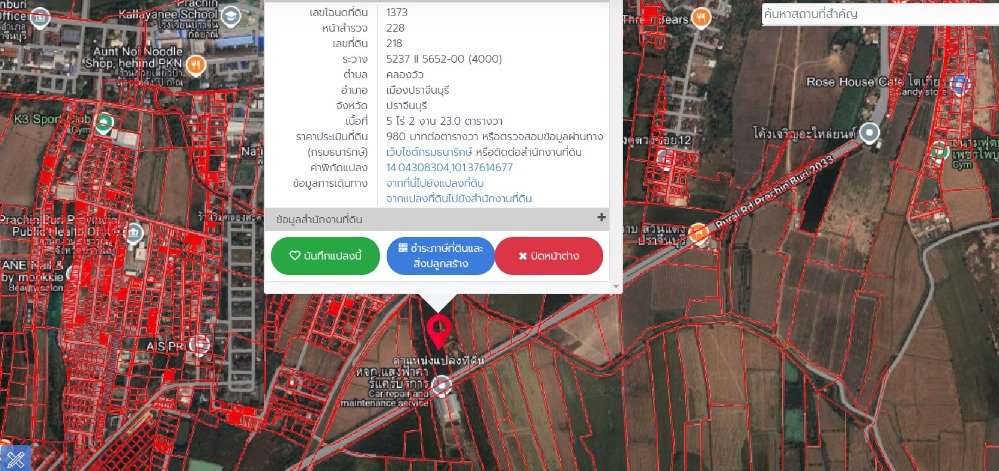Click the X icon in ปิดหน้าต่าง button
The image size is (999, 471).
522,256
